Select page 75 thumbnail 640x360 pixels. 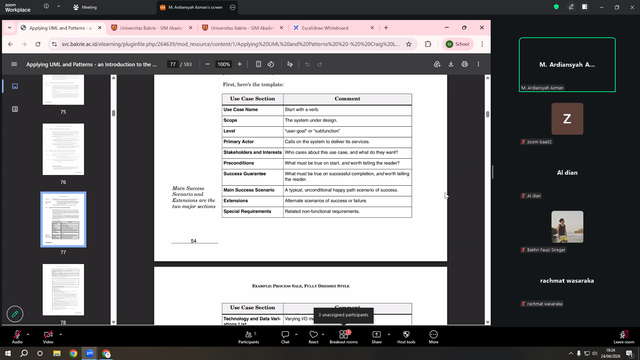[63, 90]
